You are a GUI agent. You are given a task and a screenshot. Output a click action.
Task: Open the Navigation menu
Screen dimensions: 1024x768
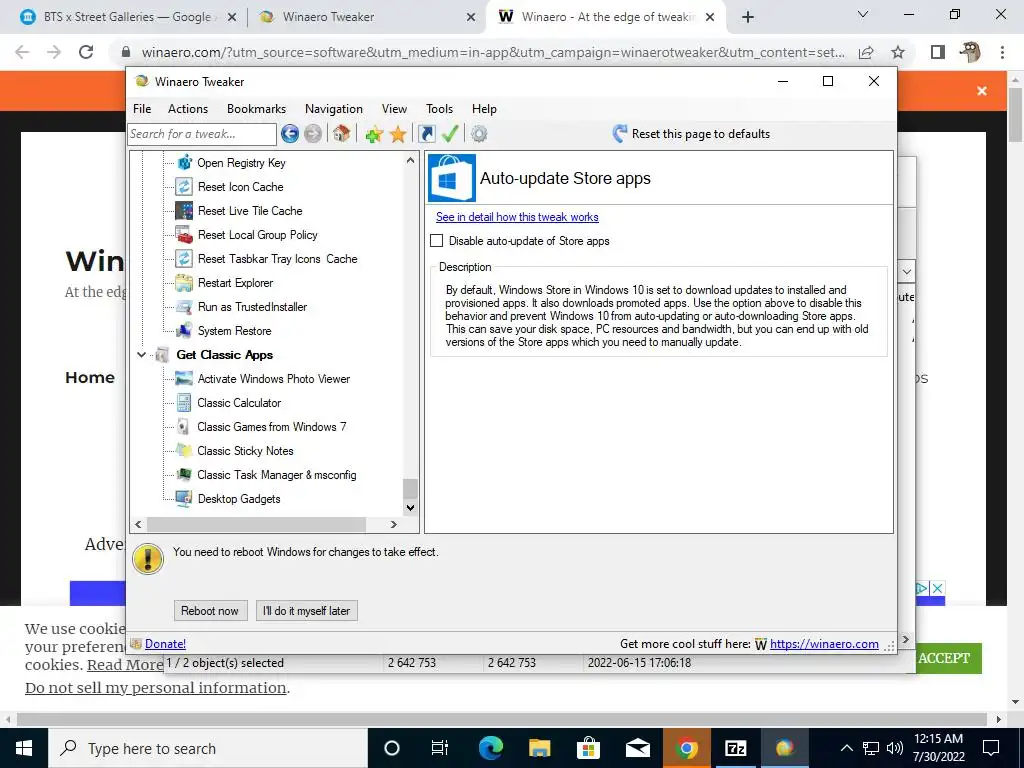(x=334, y=109)
